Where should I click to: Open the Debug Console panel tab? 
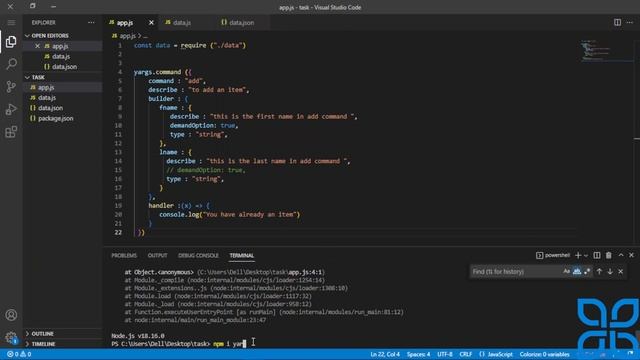coord(198,256)
